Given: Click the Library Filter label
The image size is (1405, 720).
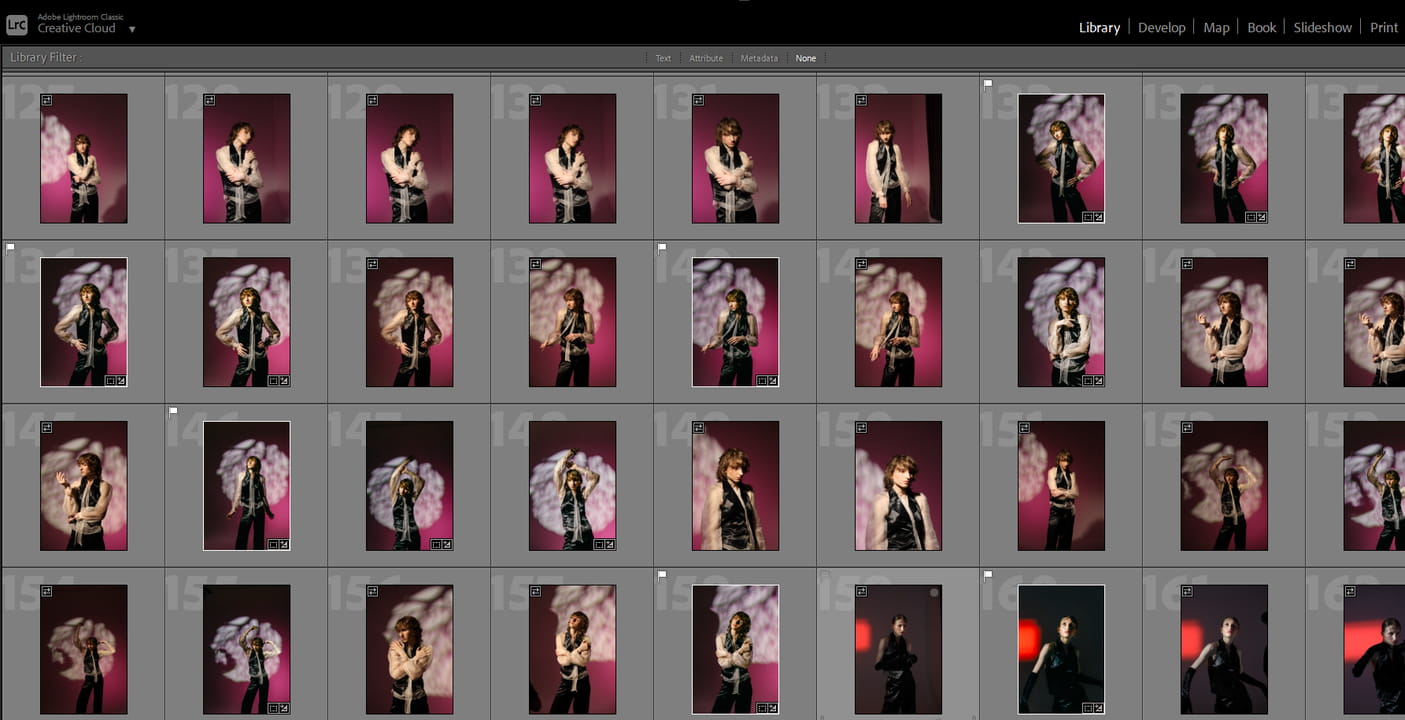Looking at the screenshot, I should [x=44, y=58].
